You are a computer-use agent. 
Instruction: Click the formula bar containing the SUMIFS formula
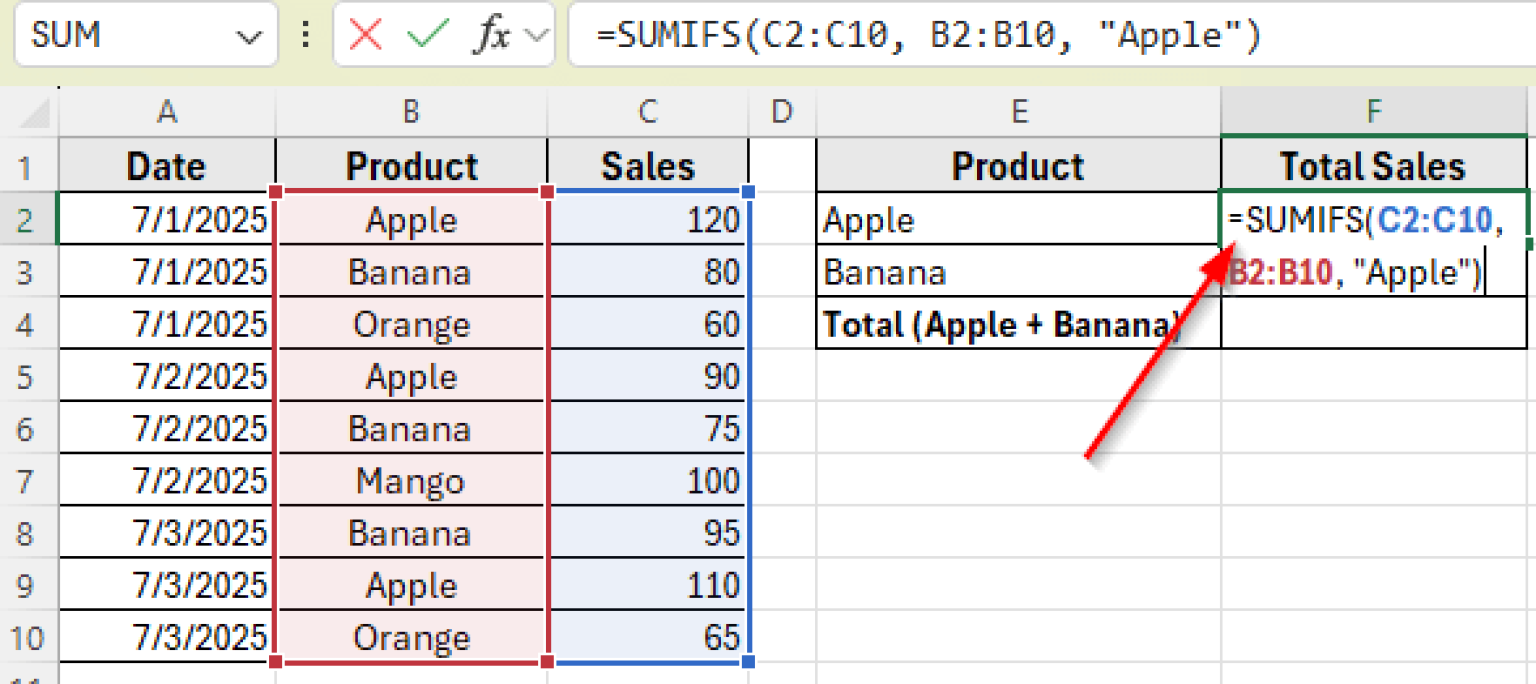pyautogui.click(x=900, y=35)
